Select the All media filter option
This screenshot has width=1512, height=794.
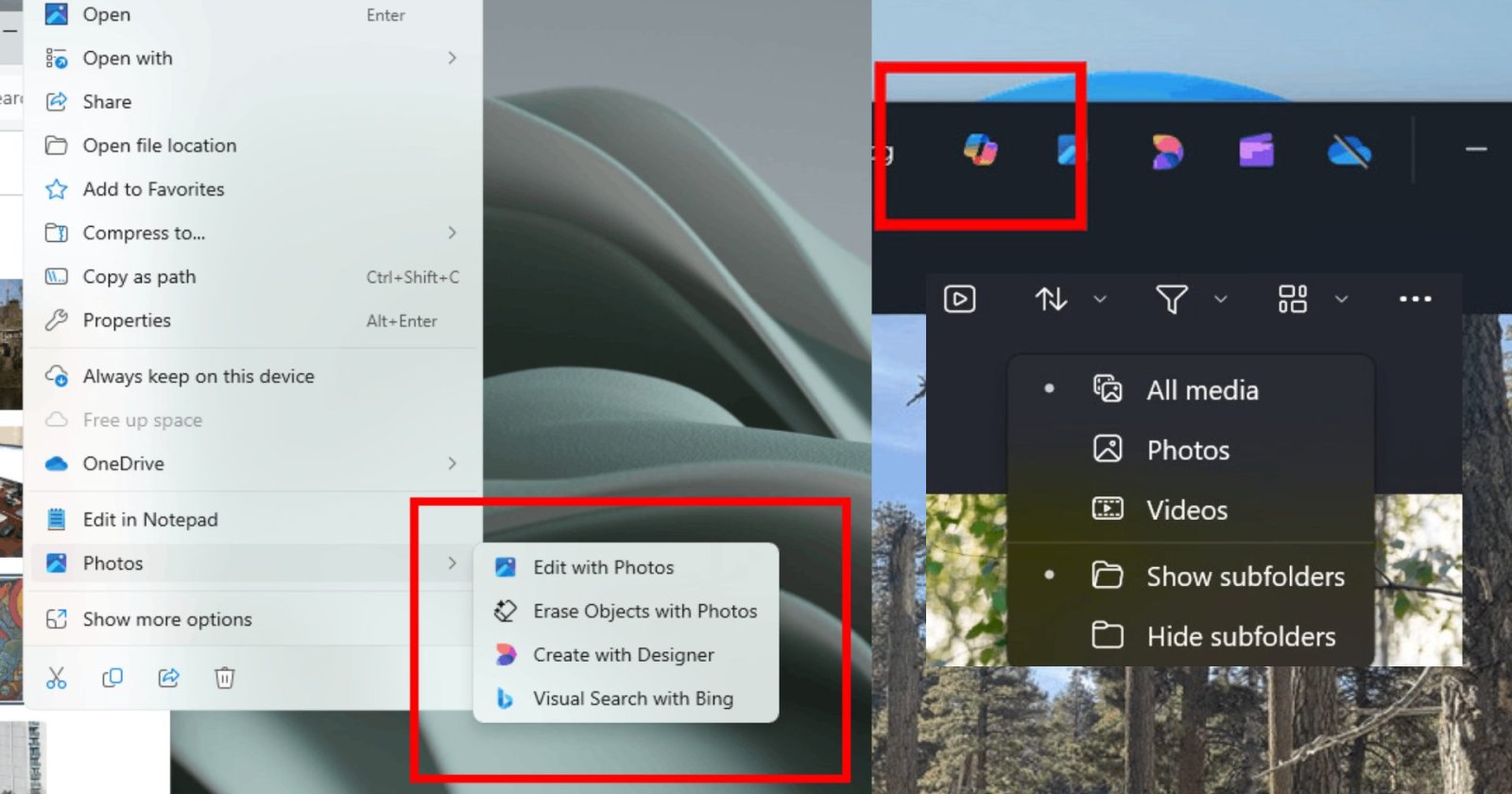click(x=1201, y=390)
